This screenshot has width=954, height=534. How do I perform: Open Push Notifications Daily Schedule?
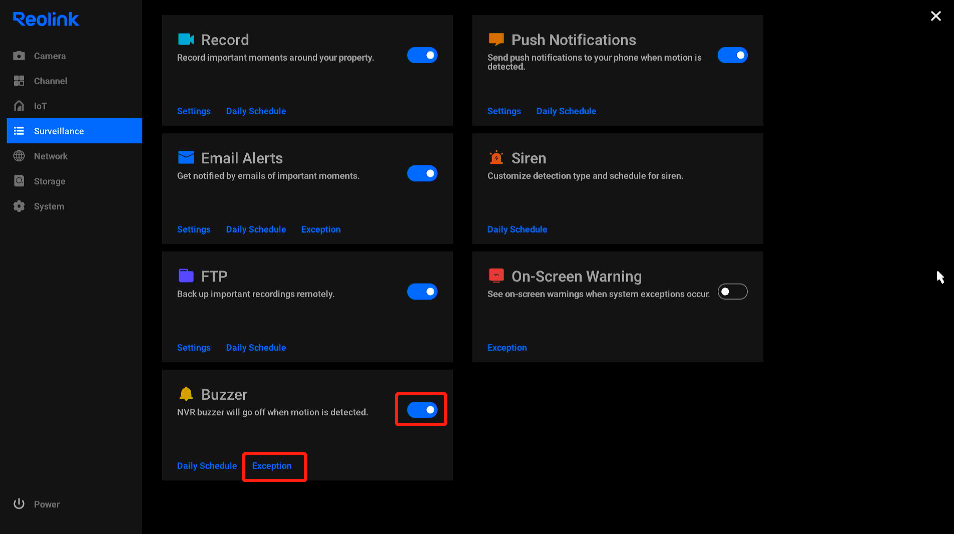coord(566,111)
